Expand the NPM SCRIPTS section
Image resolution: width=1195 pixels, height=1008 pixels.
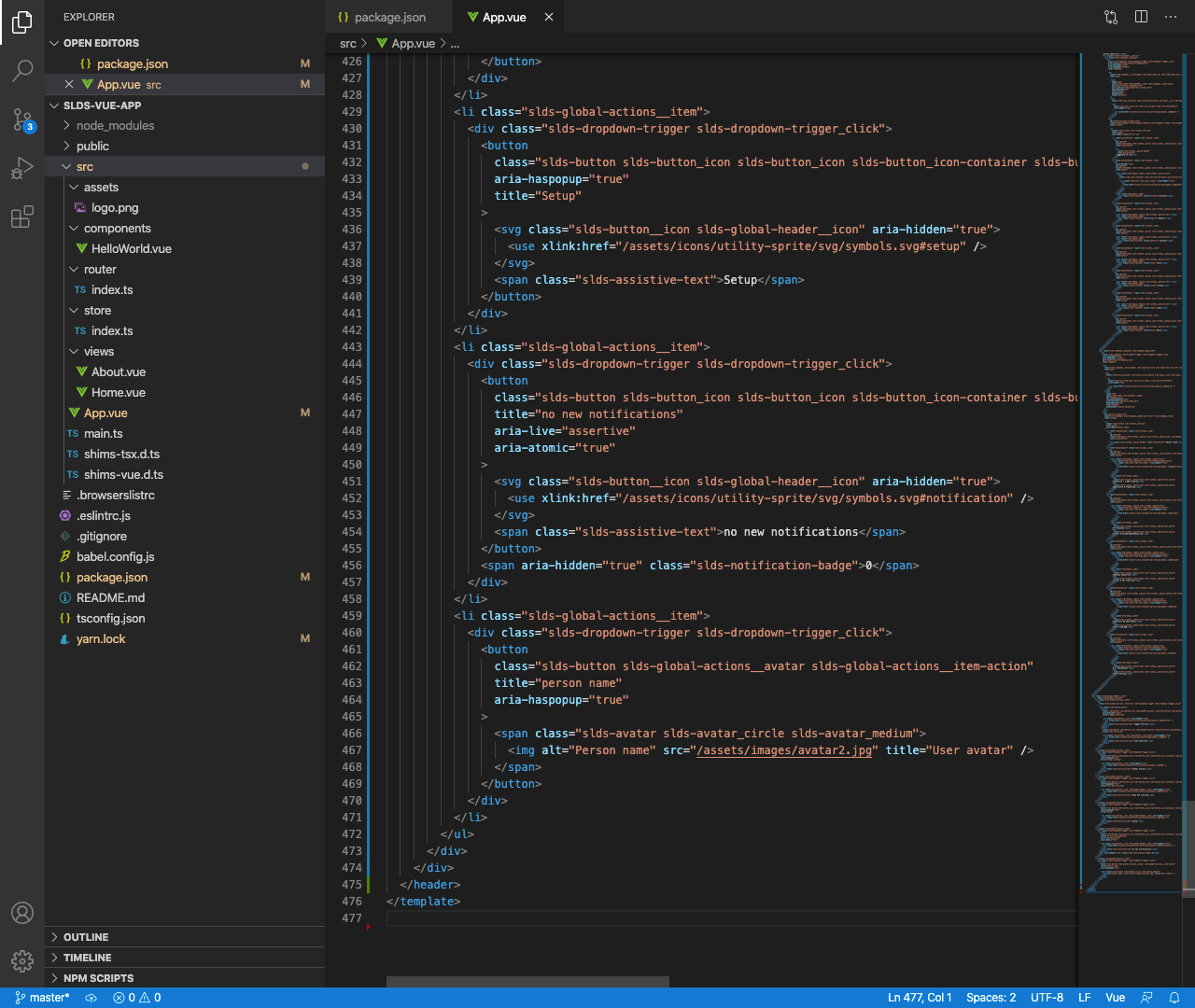(98, 978)
